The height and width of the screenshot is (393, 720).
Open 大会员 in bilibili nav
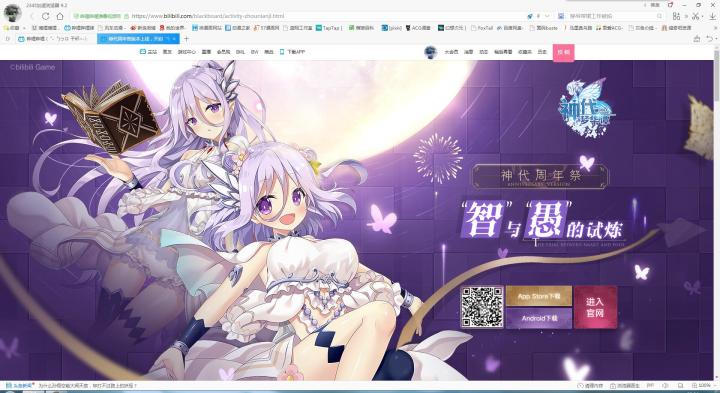pos(451,52)
